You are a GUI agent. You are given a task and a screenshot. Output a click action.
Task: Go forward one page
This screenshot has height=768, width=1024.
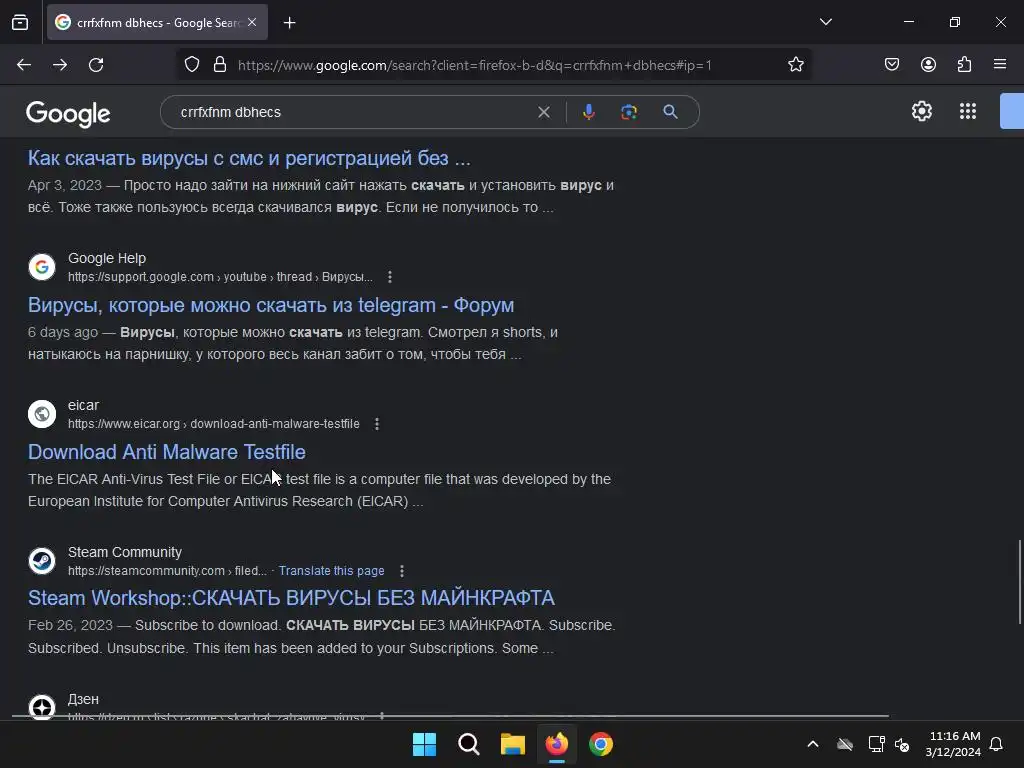click(60, 65)
